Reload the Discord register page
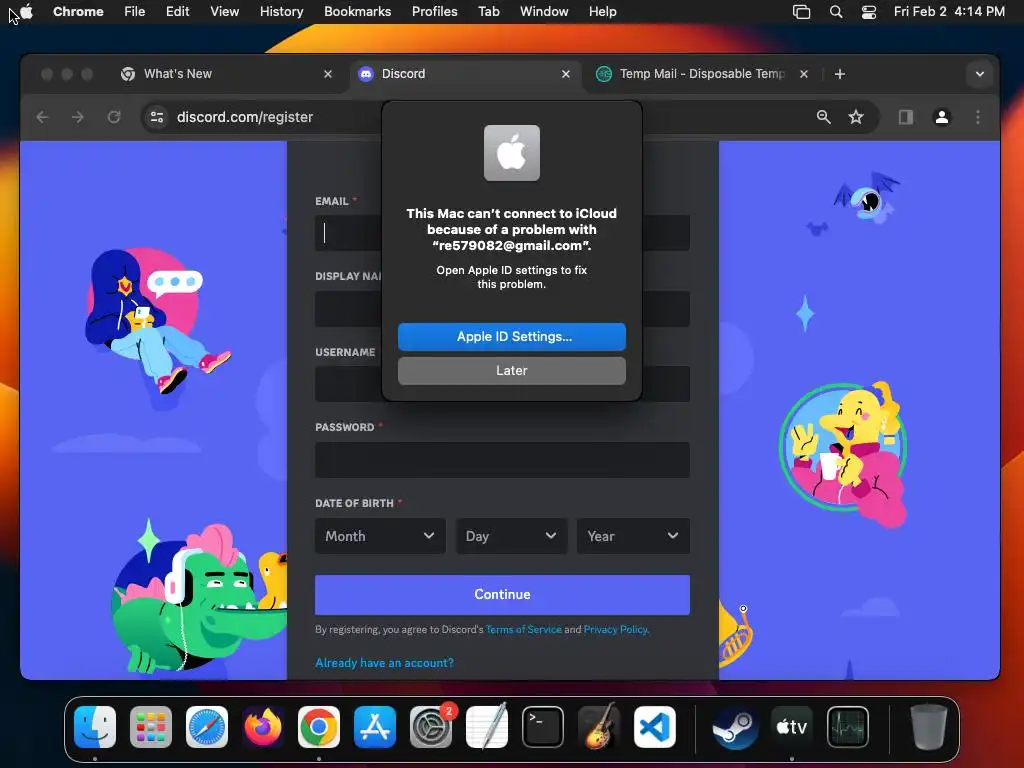Screen dimensions: 1024x768 [114, 117]
